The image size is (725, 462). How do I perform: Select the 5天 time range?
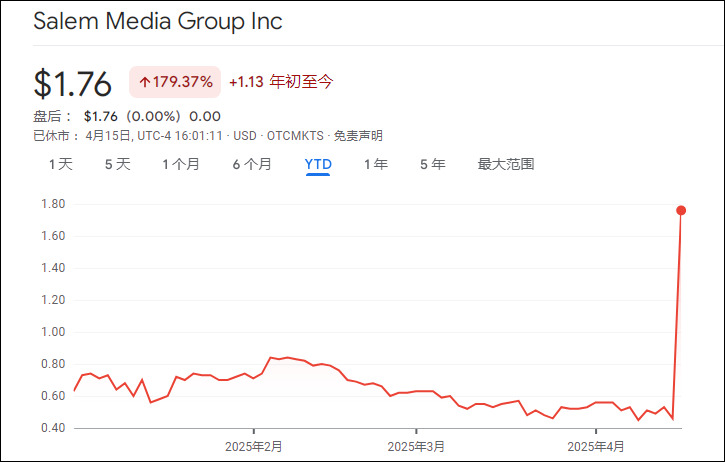pyautogui.click(x=118, y=164)
